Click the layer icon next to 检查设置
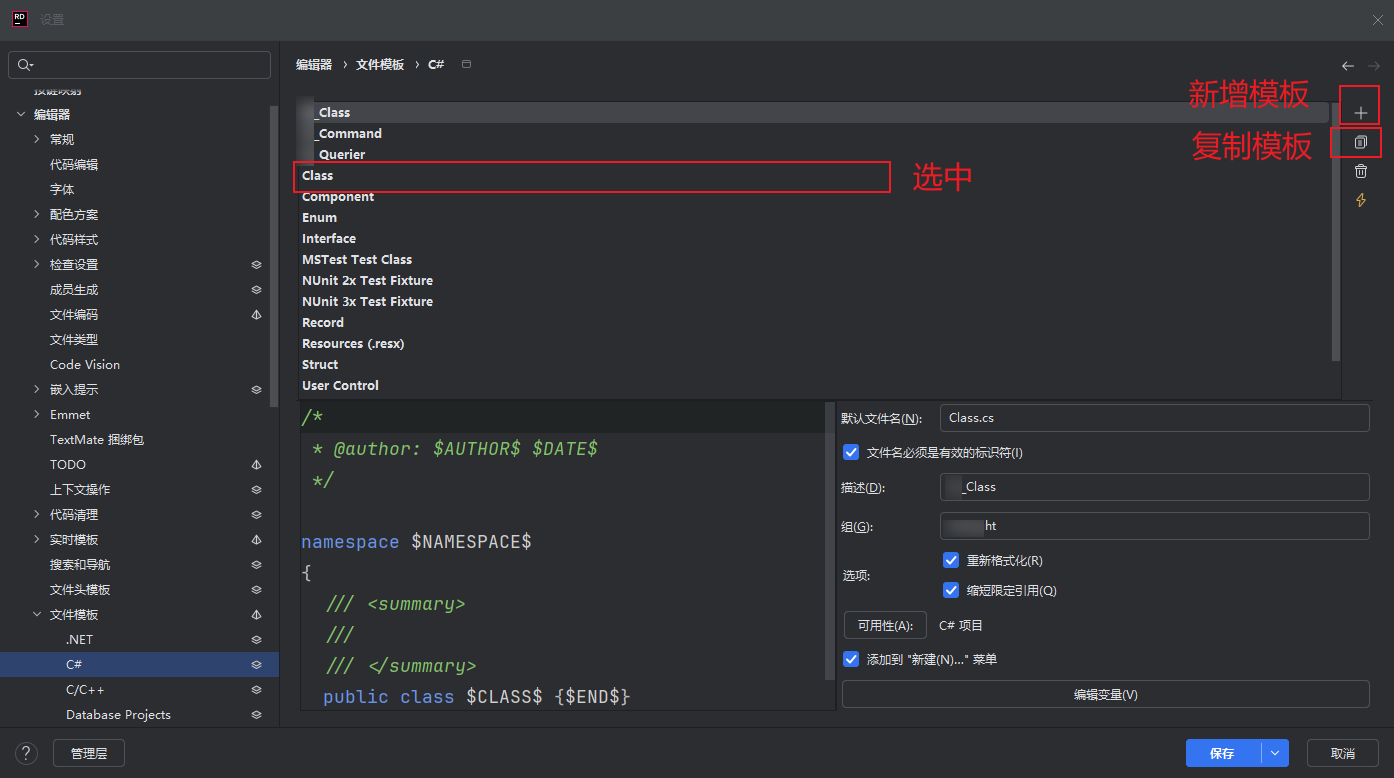Viewport: 1394px width, 778px height. click(256, 265)
